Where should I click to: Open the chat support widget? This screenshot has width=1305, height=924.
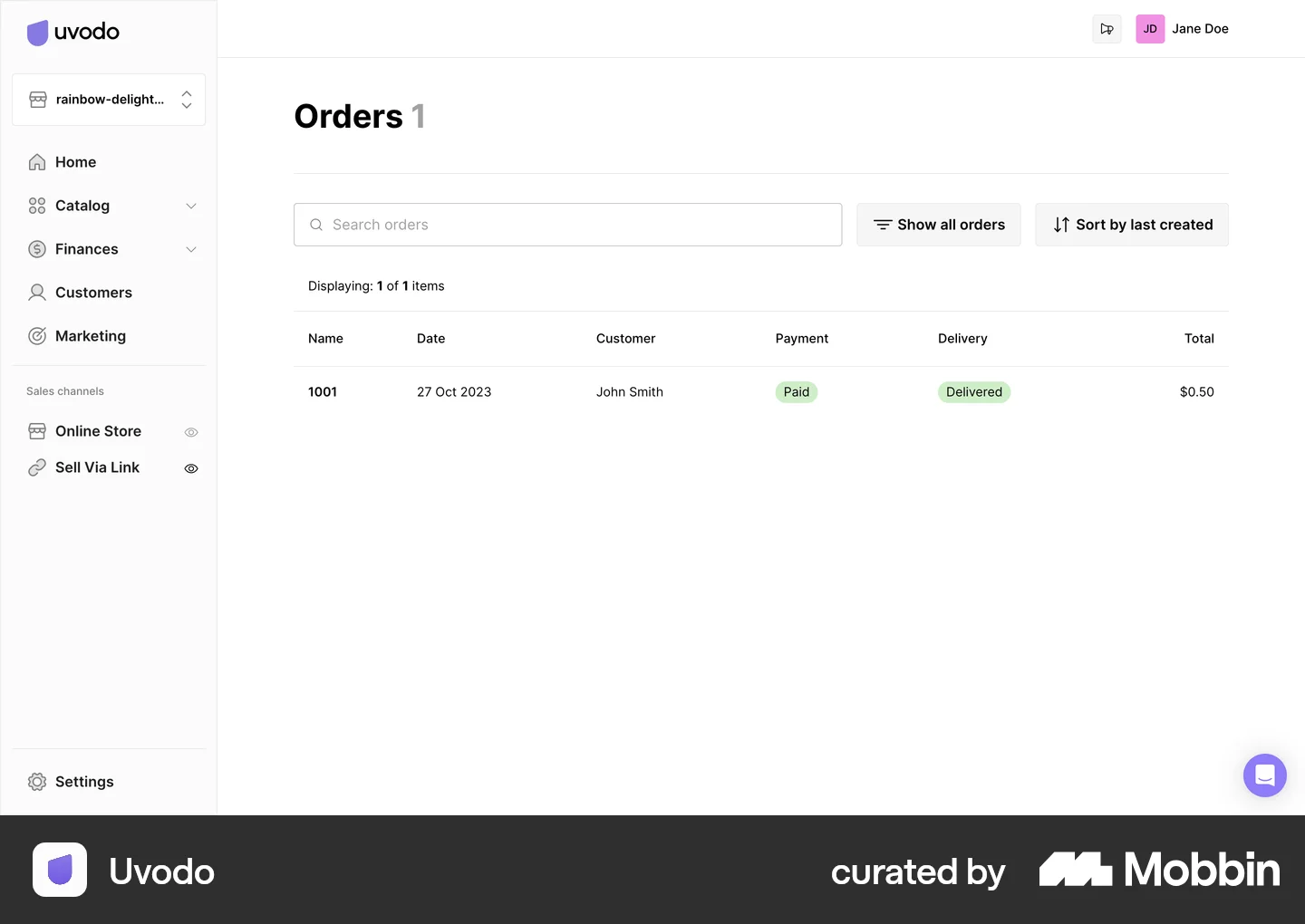point(1265,775)
